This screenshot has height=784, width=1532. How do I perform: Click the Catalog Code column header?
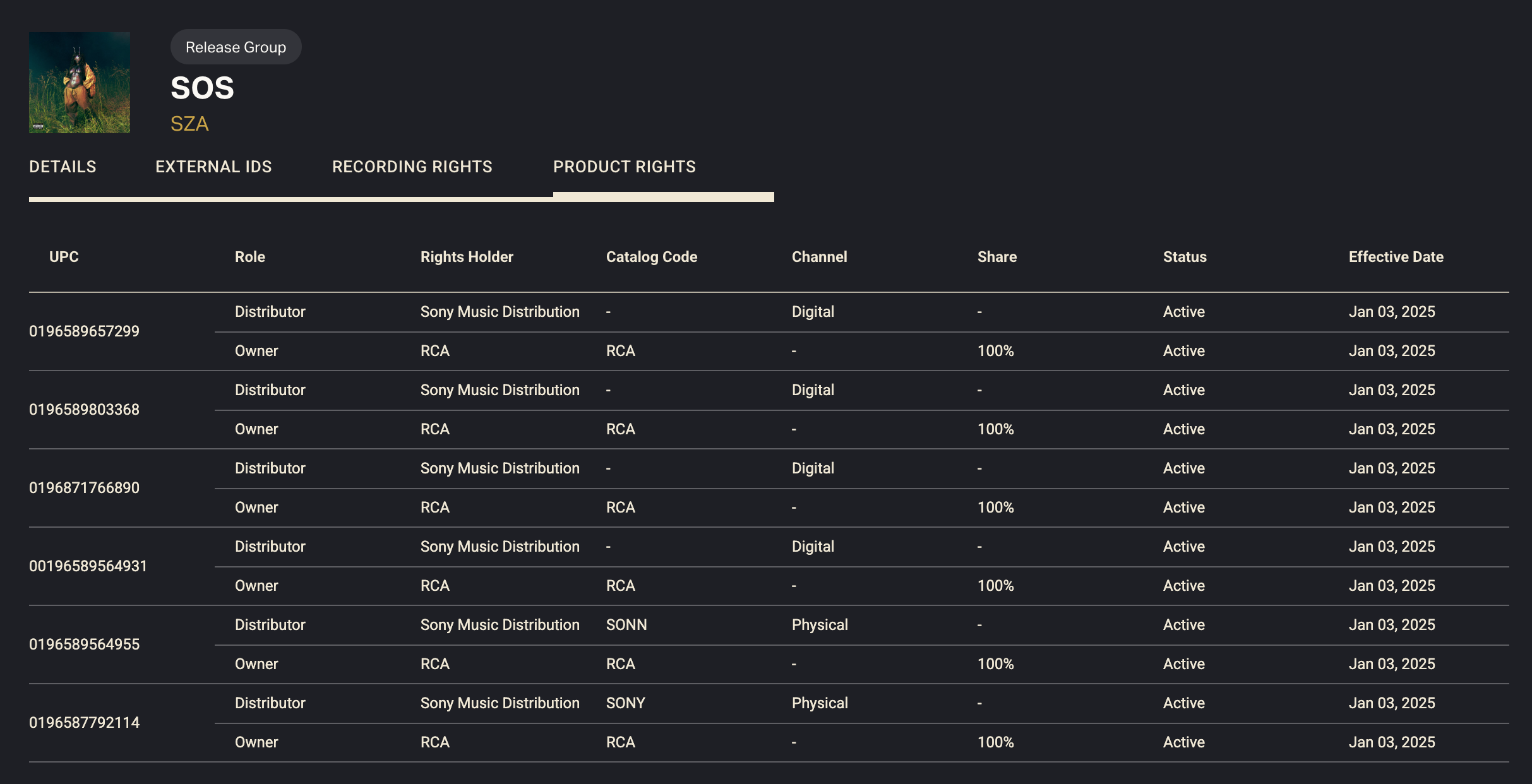click(x=651, y=257)
